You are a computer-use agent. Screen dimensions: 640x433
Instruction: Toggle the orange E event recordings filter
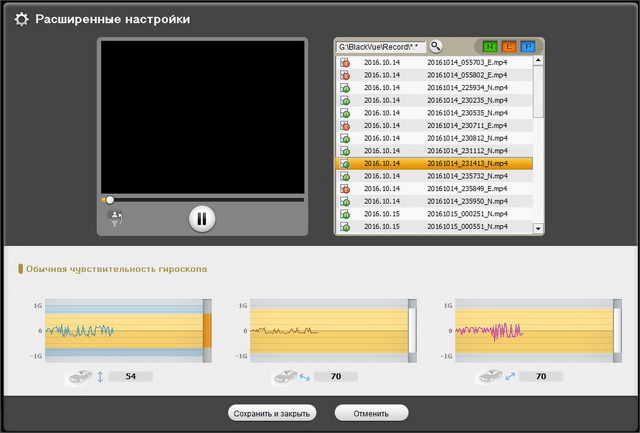click(x=509, y=47)
